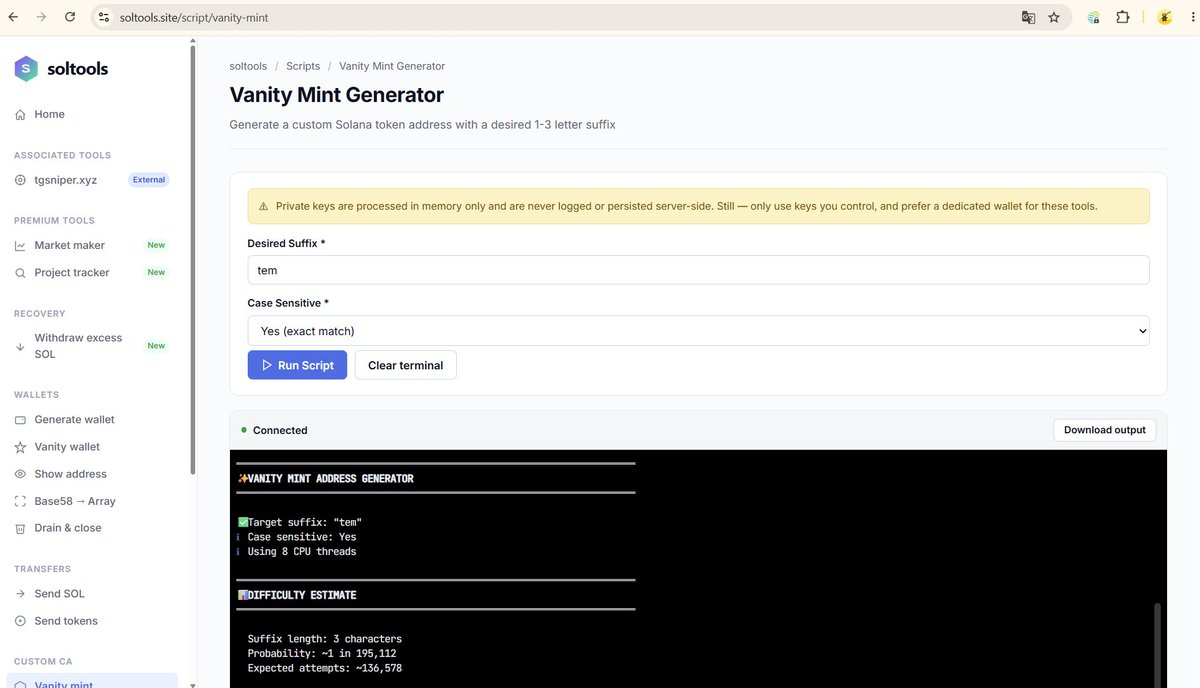The height and width of the screenshot is (688, 1200).
Task: Click the Vanity wallet star icon
Action: (x=21, y=447)
